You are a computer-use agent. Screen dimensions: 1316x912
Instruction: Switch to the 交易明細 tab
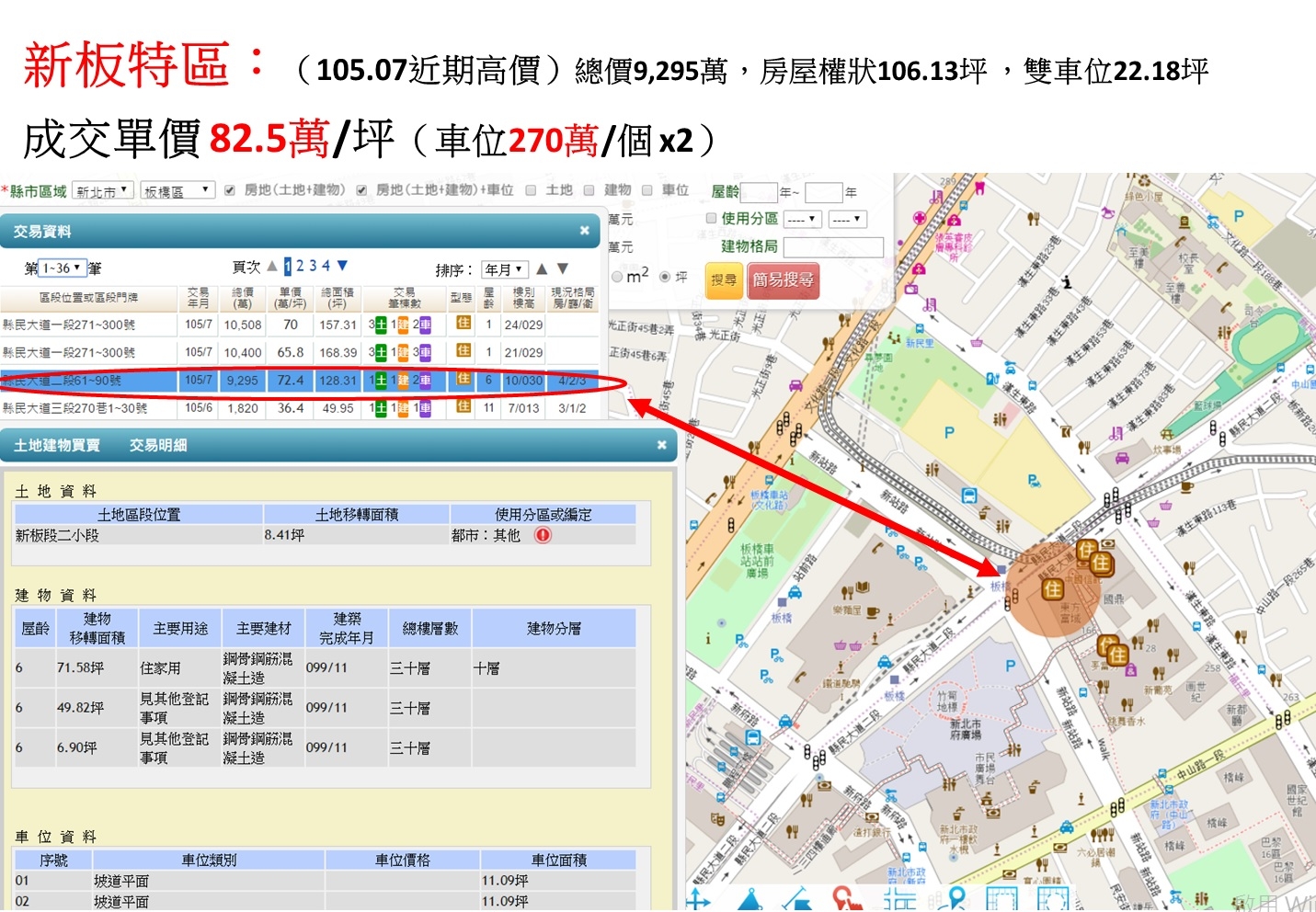coord(158,445)
